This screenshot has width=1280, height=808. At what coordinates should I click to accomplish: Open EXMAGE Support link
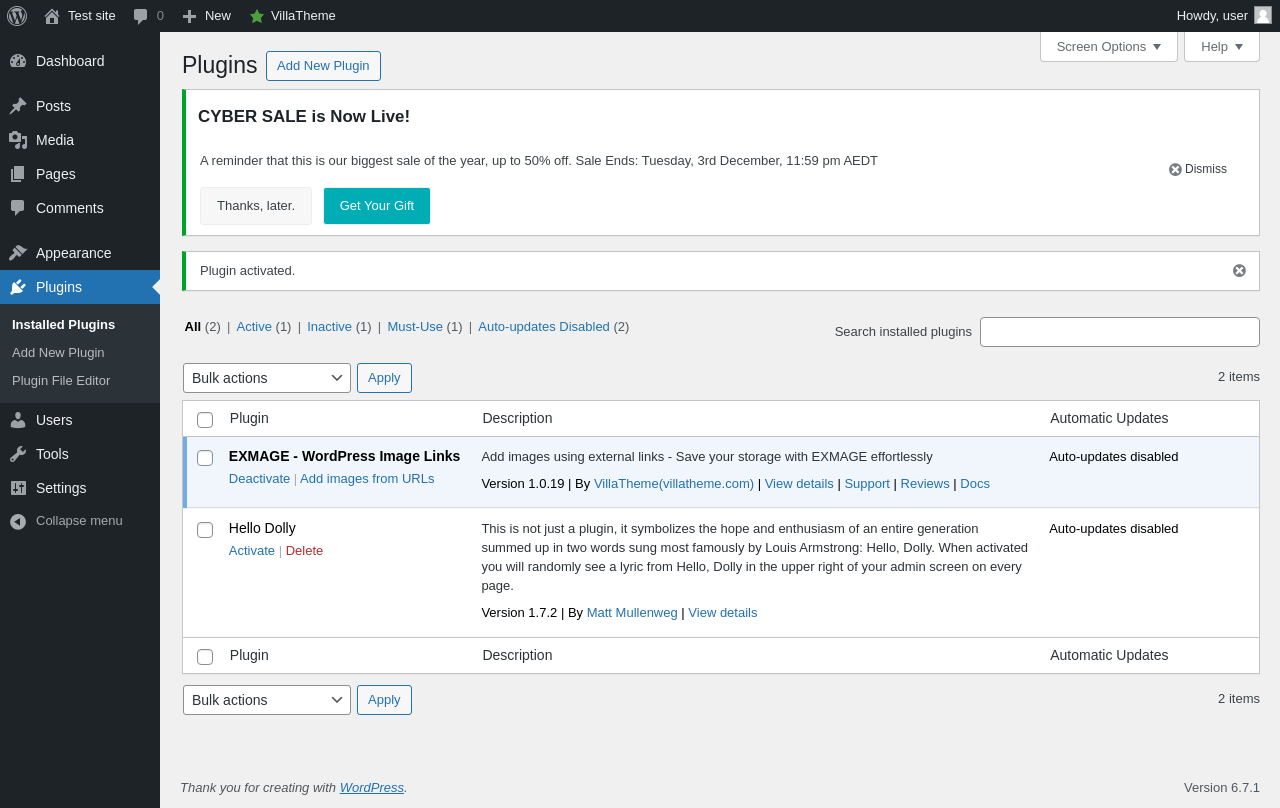click(867, 483)
